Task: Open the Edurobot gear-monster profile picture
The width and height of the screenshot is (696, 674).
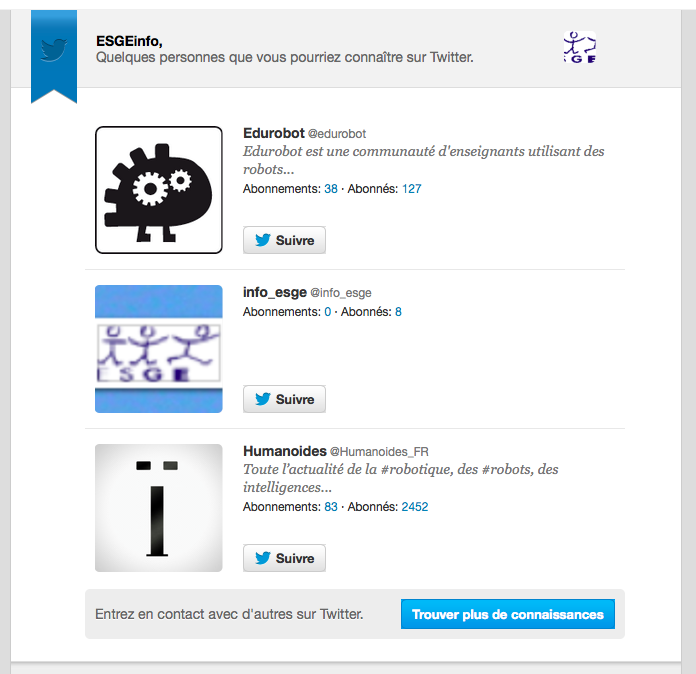Action: pos(158,190)
